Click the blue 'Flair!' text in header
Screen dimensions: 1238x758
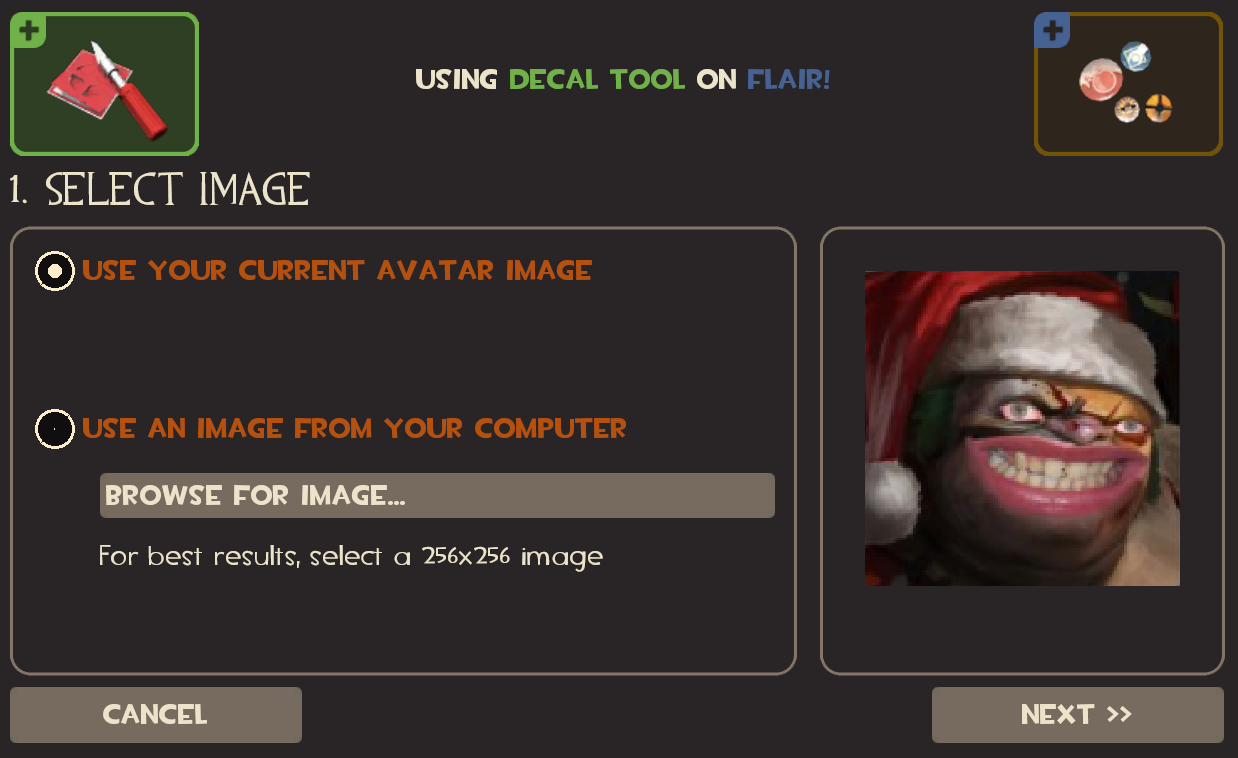click(789, 79)
